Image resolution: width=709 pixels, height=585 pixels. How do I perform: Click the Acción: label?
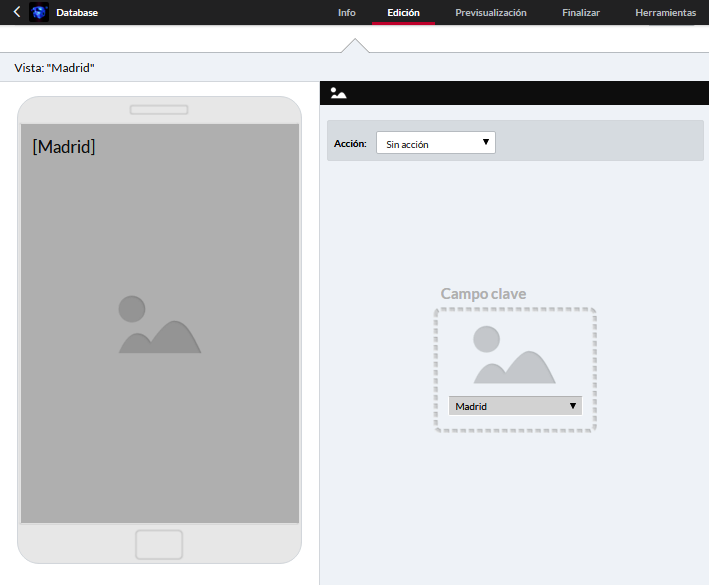click(x=350, y=144)
